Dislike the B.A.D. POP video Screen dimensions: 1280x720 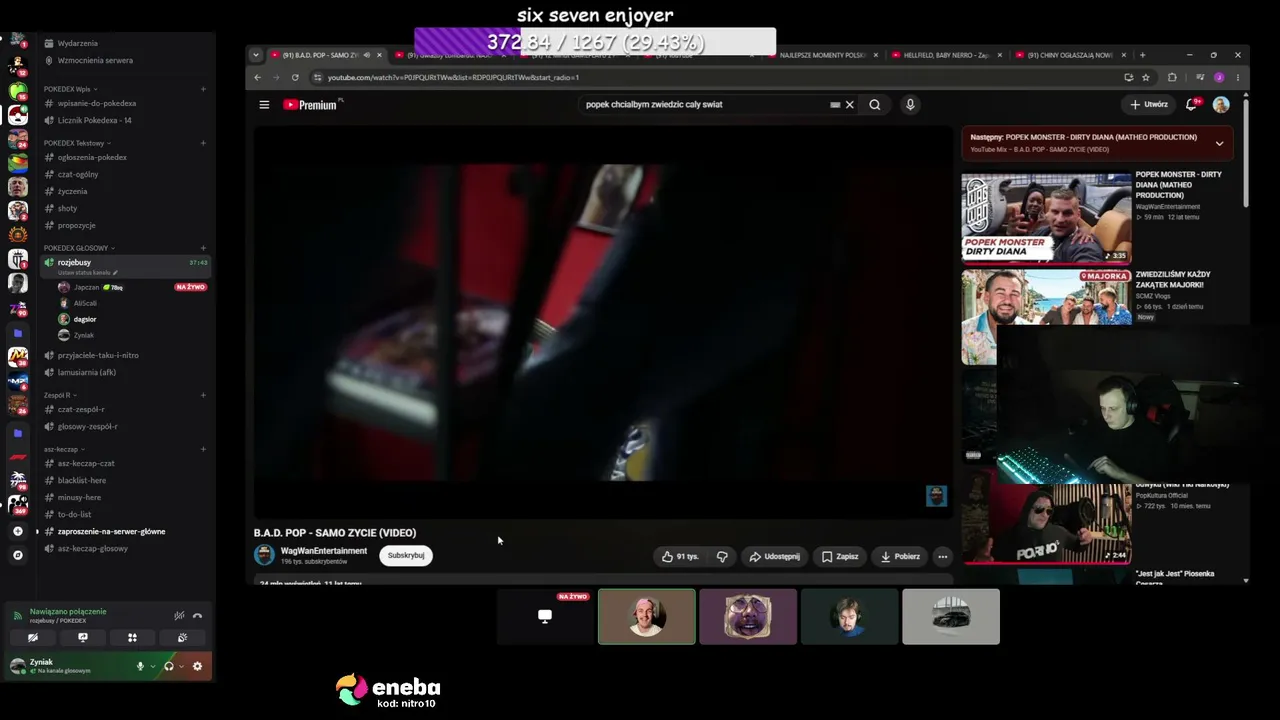[x=722, y=556]
